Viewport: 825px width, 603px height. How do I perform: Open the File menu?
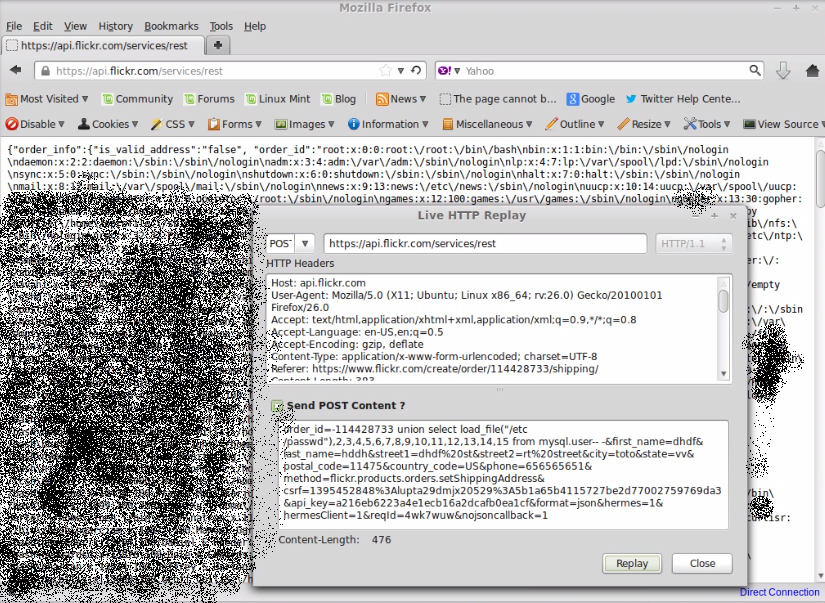tap(14, 26)
